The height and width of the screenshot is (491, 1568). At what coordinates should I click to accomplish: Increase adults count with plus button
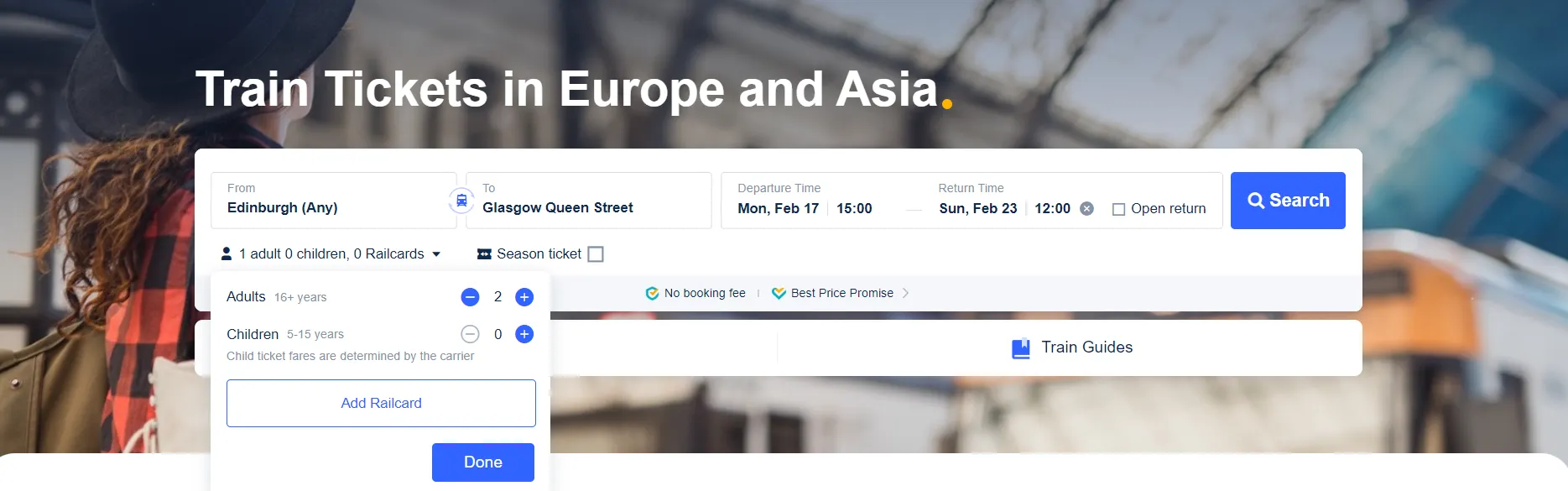[x=524, y=297]
